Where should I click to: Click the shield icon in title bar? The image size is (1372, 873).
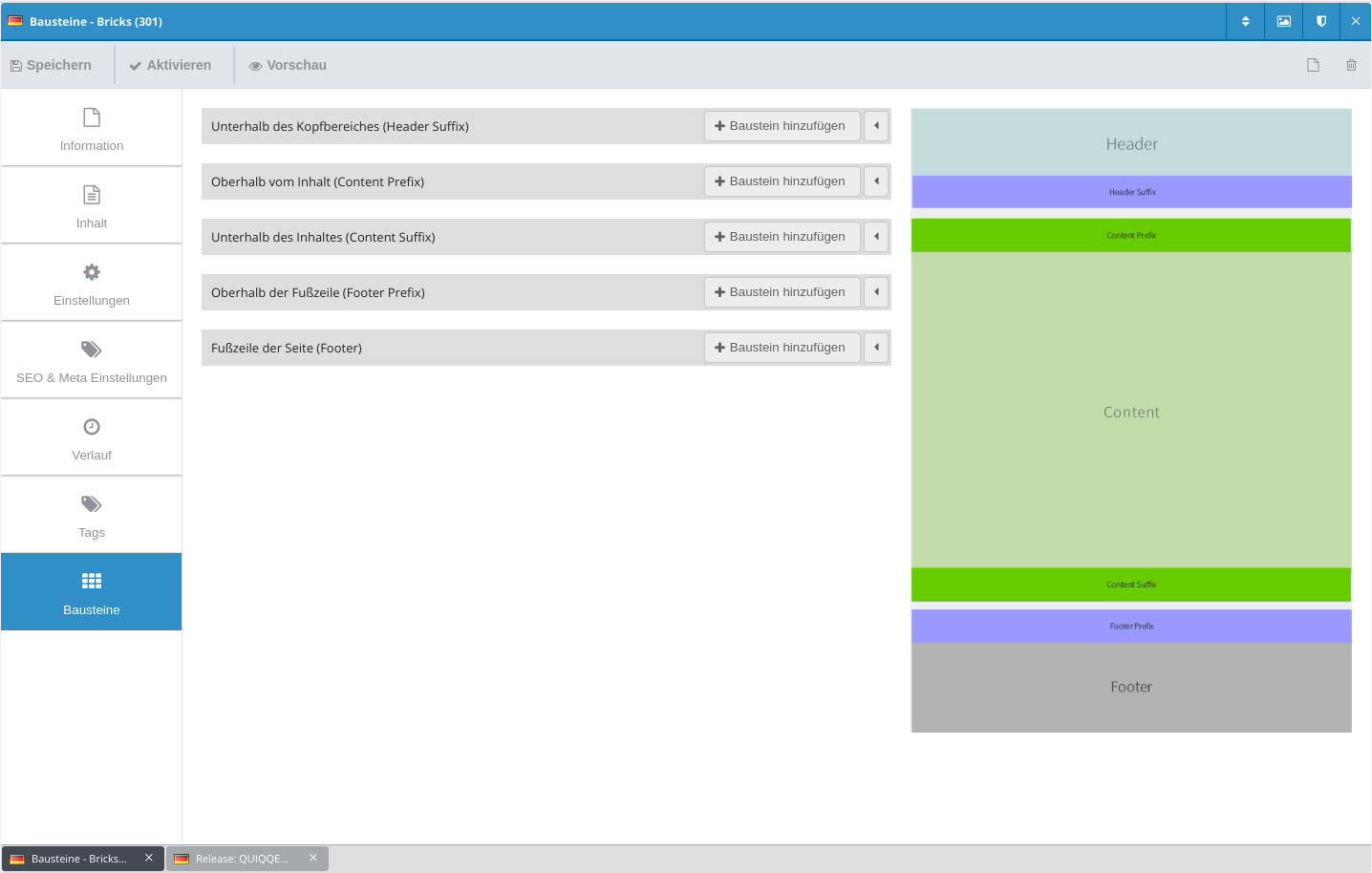[x=1321, y=21]
